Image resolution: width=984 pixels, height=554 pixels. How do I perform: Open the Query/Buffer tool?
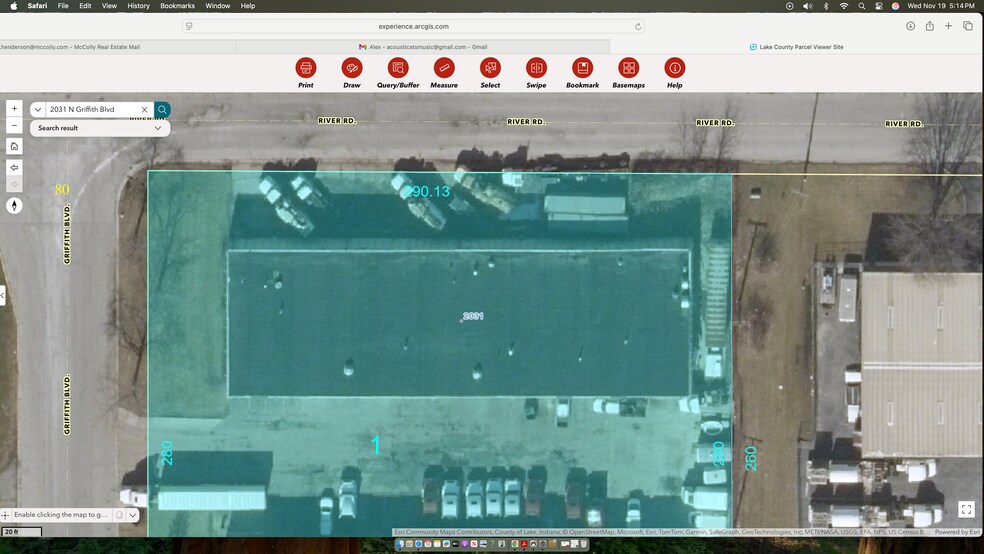coord(398,68)
